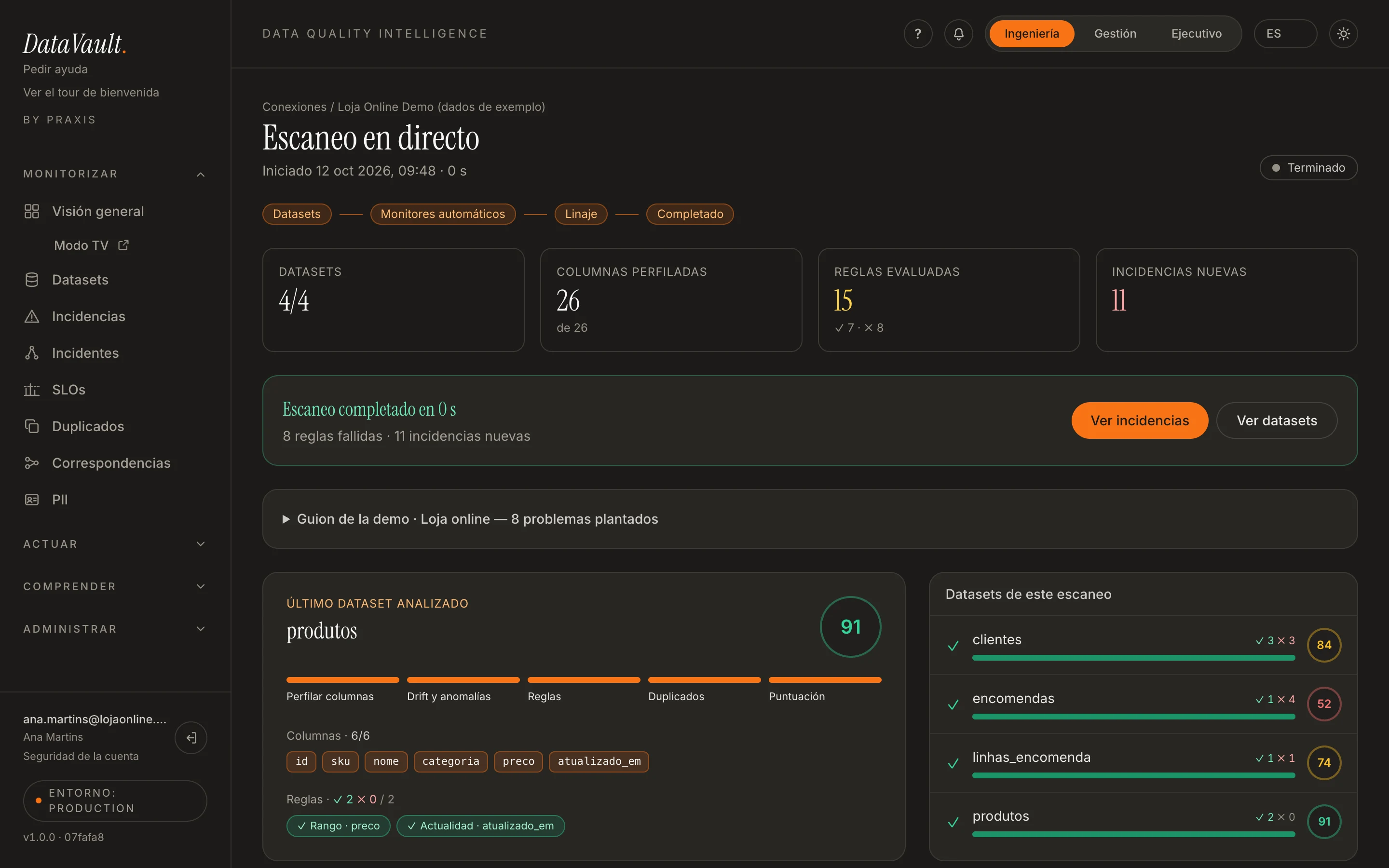Select the Datasets step pill

click(297, 214)
